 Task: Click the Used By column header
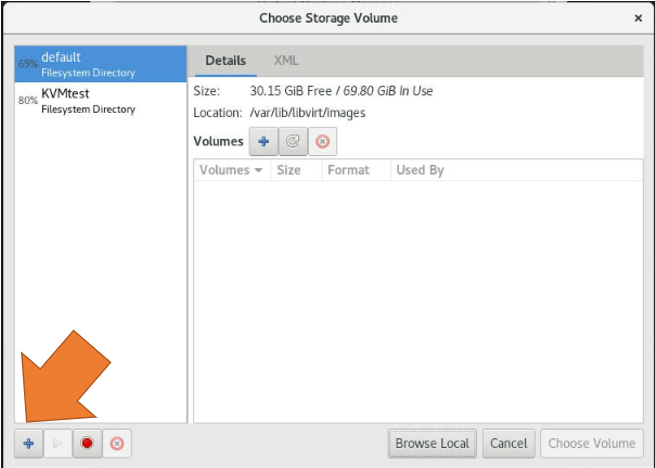click(420, 170)
